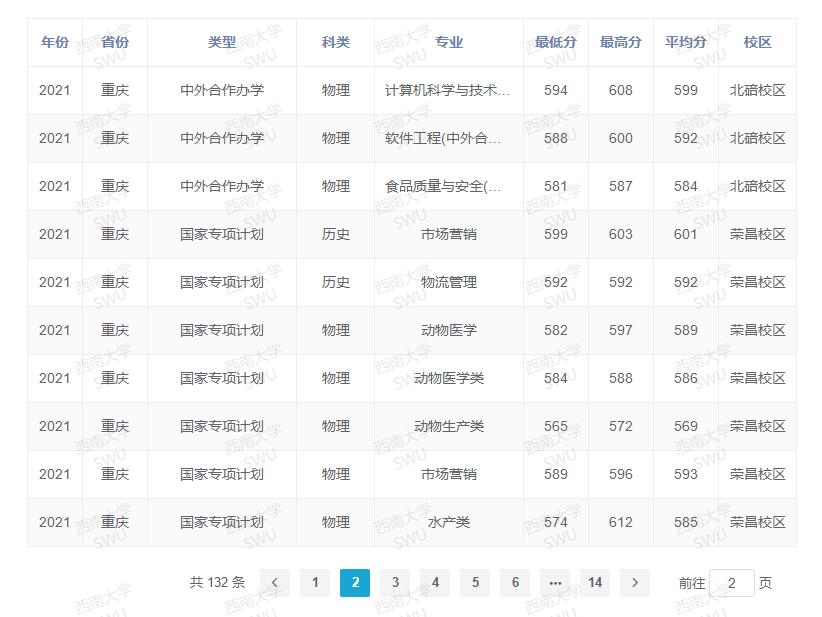Select page 5 in the pager
This screenshot has height=617, width=822.
(475, 582)
